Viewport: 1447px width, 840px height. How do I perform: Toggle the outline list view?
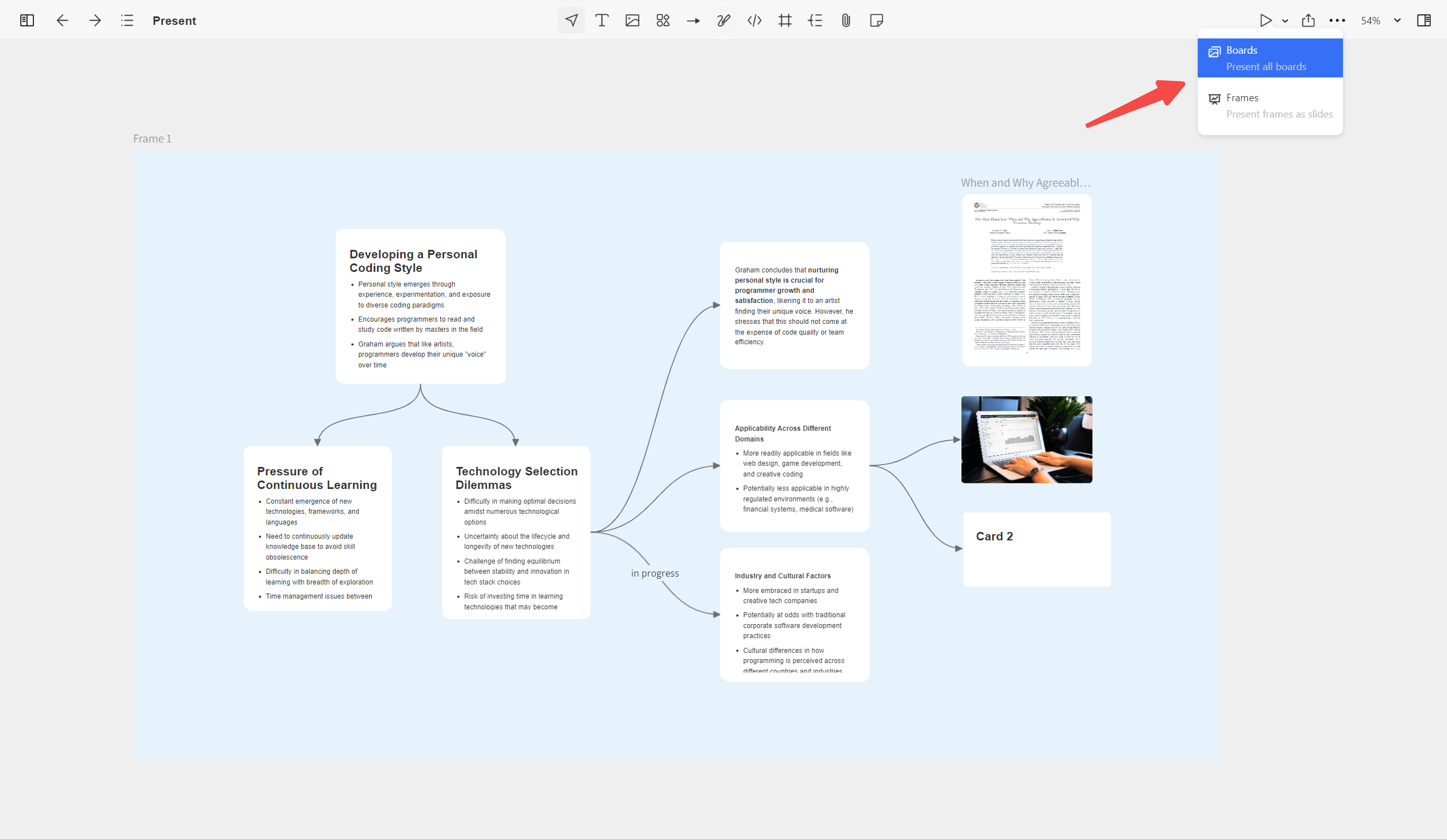point(127,21)
